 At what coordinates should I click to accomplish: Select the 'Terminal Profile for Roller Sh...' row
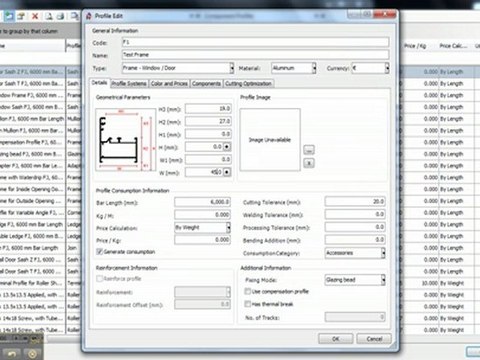pyautogui.click(x=40, y=283)
